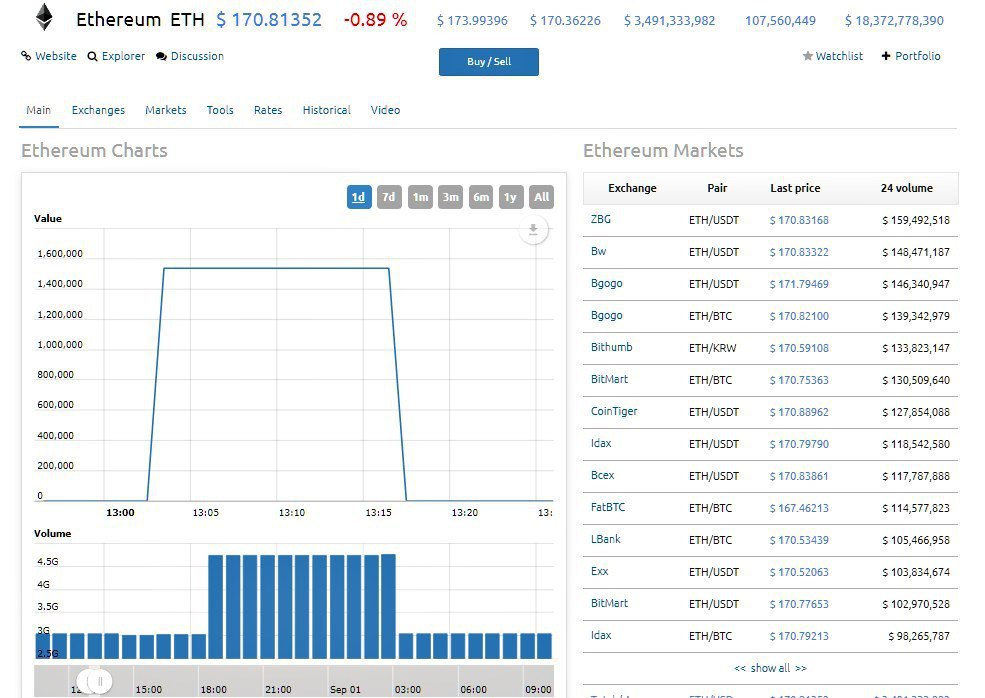Add Ethereum to Portfolio
Image resolution: width=985 pixels, height=698 pixels.
pyautogui.click(x=911, y=56)
